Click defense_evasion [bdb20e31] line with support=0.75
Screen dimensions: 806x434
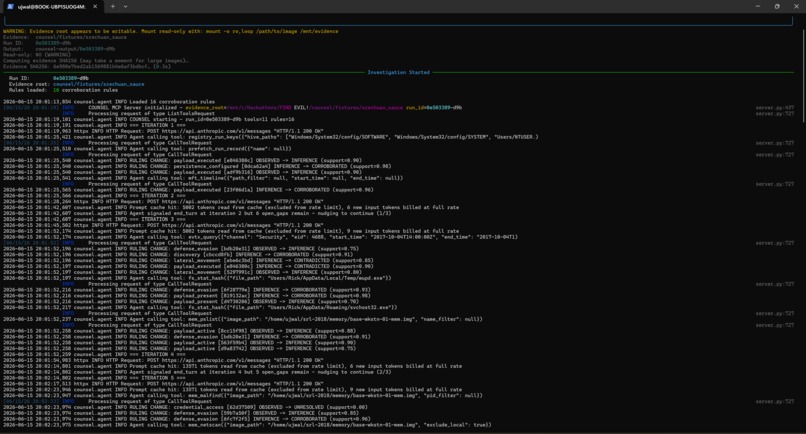click(x=181, y=249)
